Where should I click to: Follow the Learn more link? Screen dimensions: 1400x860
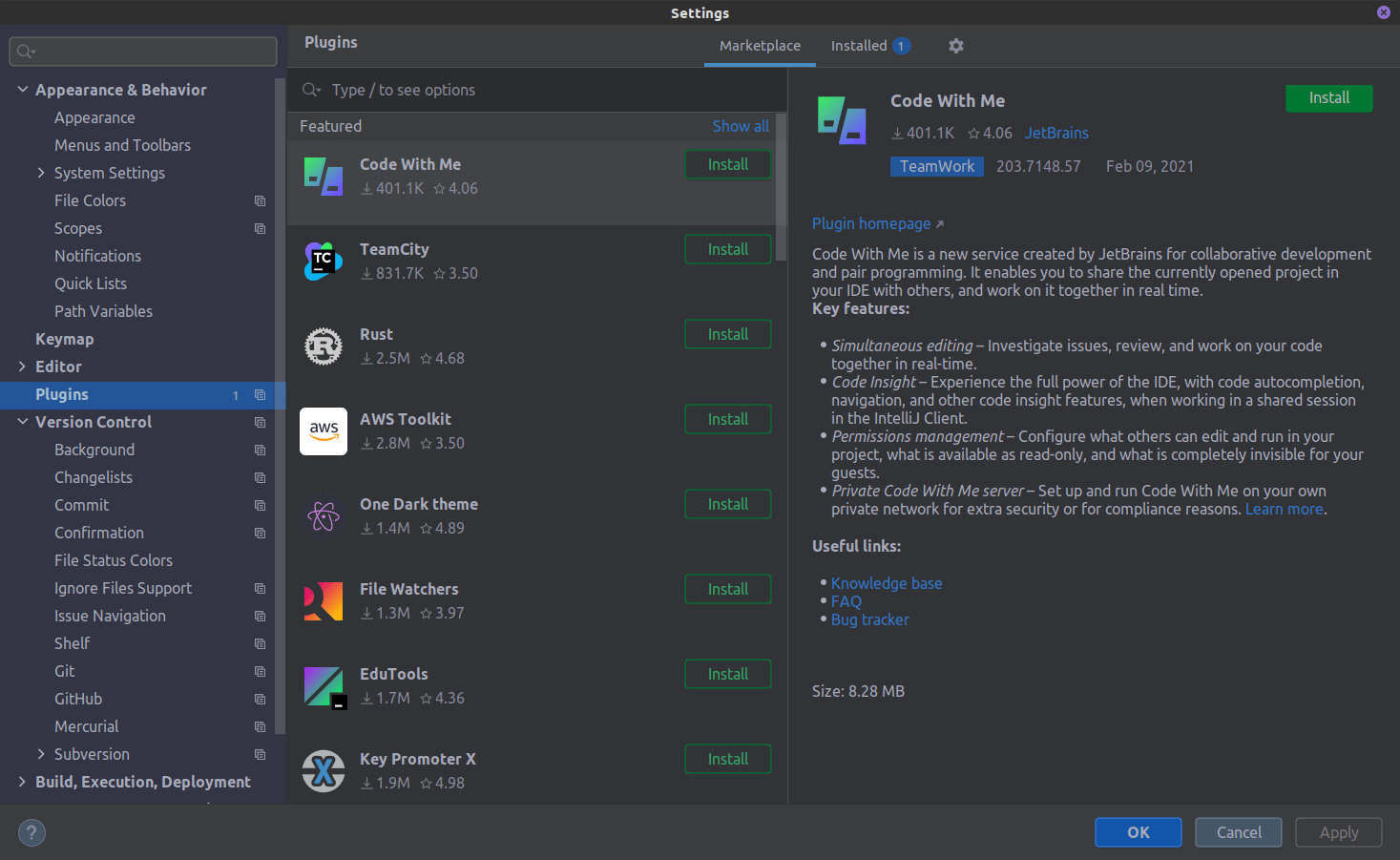pos(1285,509)
